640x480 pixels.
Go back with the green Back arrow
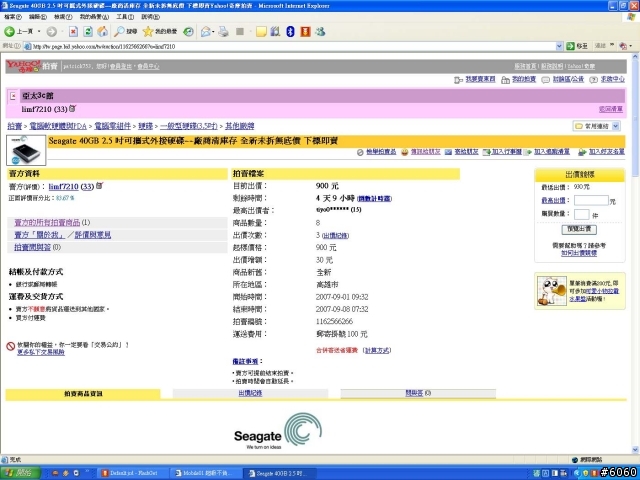9,31
